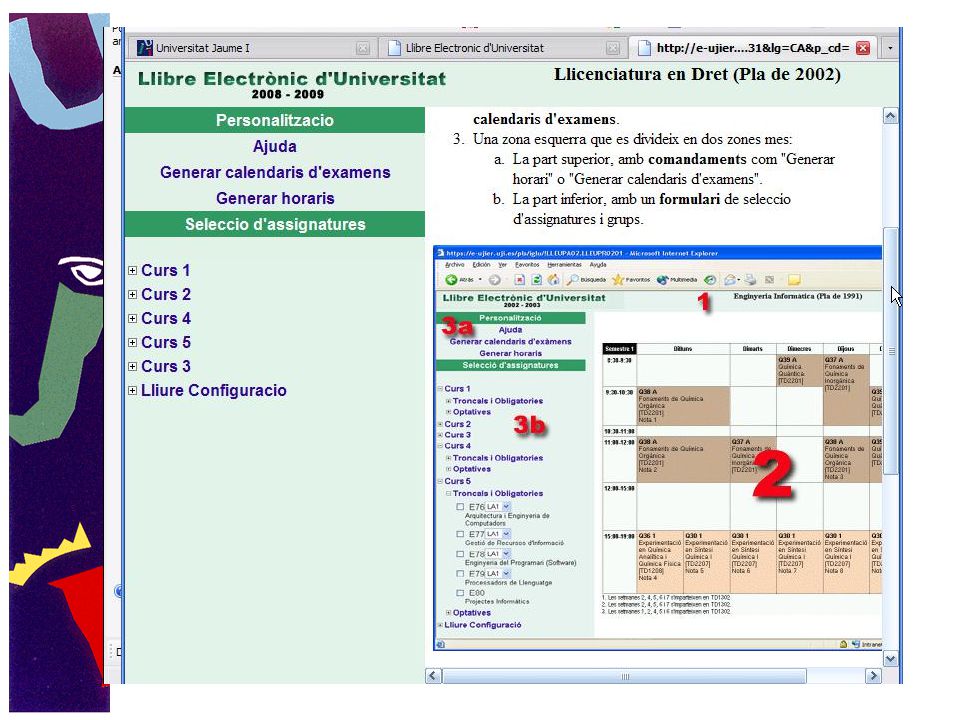The image size is (960, 720).
Task: Click the Generar horaris link
Action: (x=275, y=198)
